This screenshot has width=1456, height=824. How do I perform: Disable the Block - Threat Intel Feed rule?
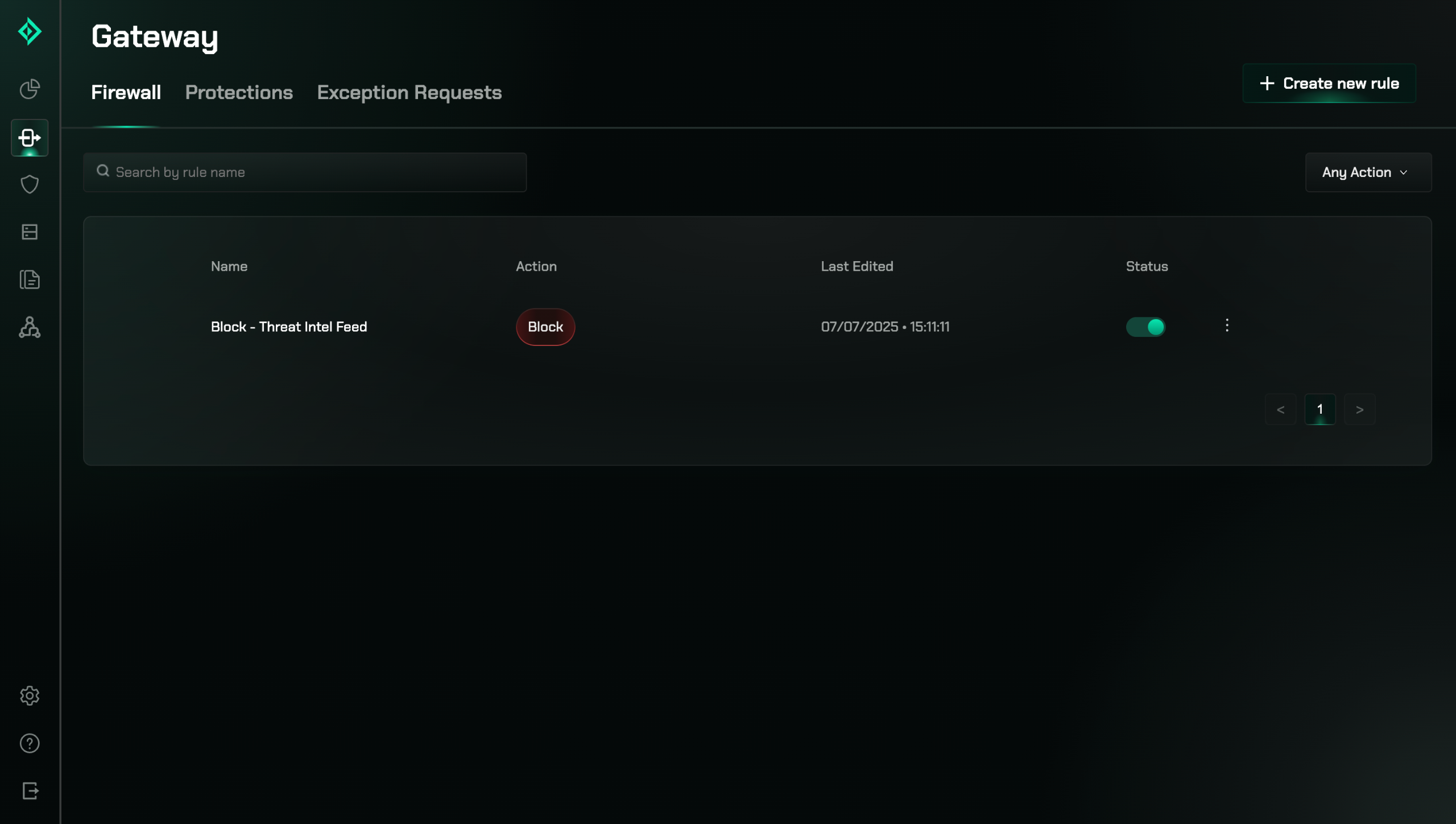point(1145,327)
